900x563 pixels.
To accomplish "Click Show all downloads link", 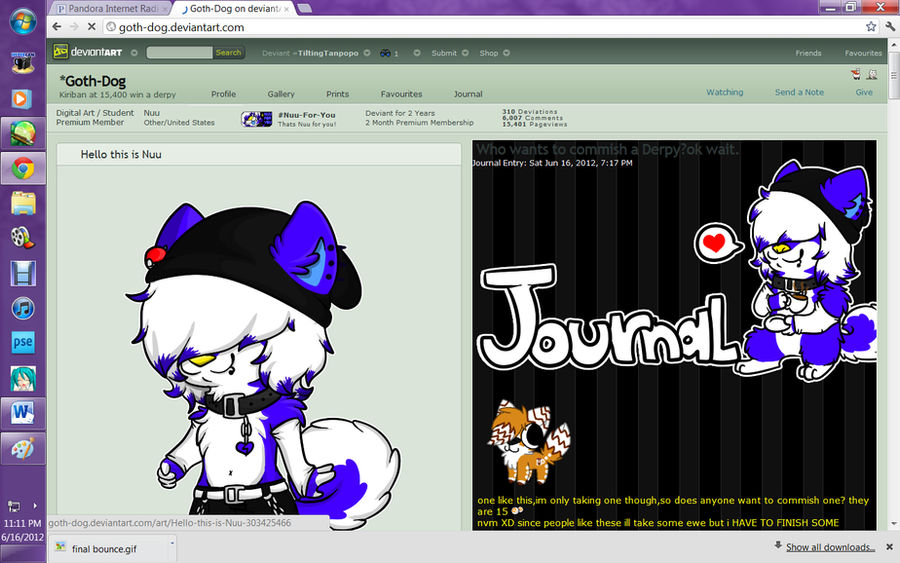I will click(x=830, y=547).
